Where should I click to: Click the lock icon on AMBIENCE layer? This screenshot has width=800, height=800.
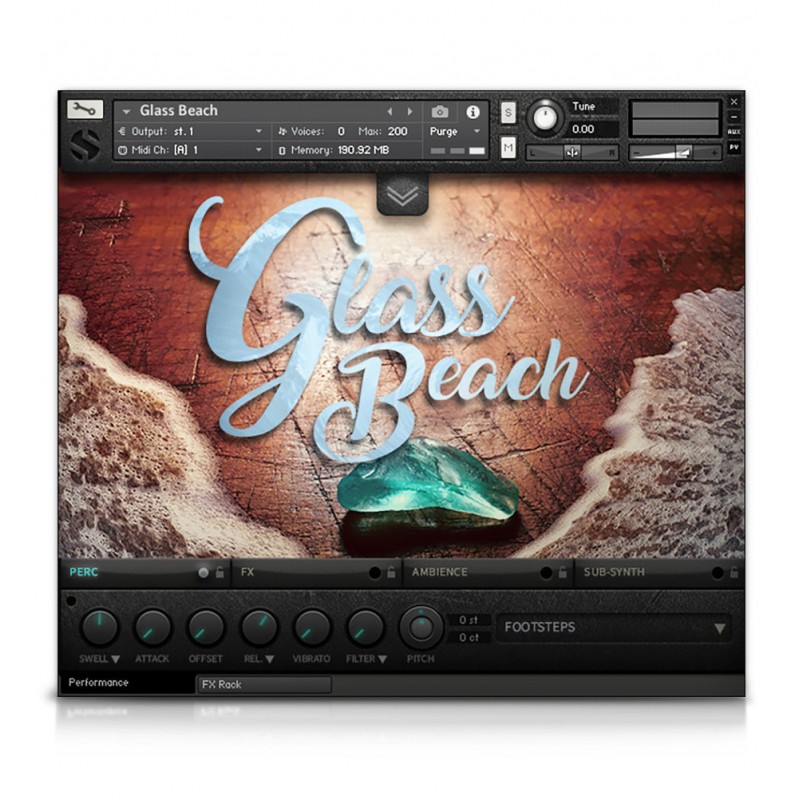tap(562, 573)
